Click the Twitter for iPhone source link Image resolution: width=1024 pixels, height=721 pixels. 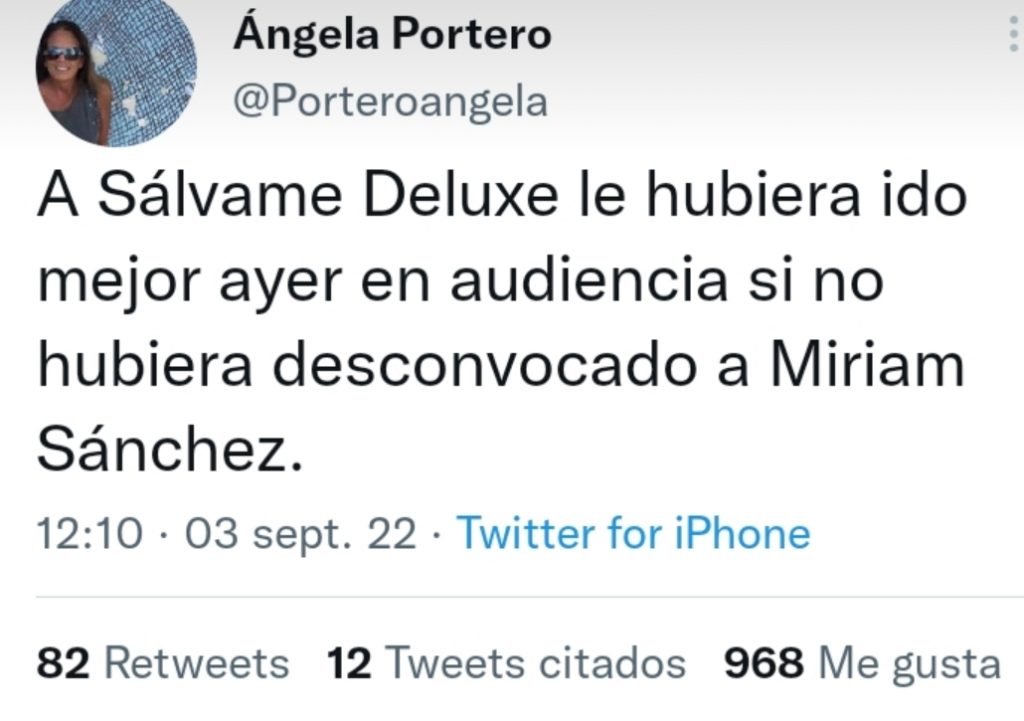pyautogui.click(x=633, y=534)
